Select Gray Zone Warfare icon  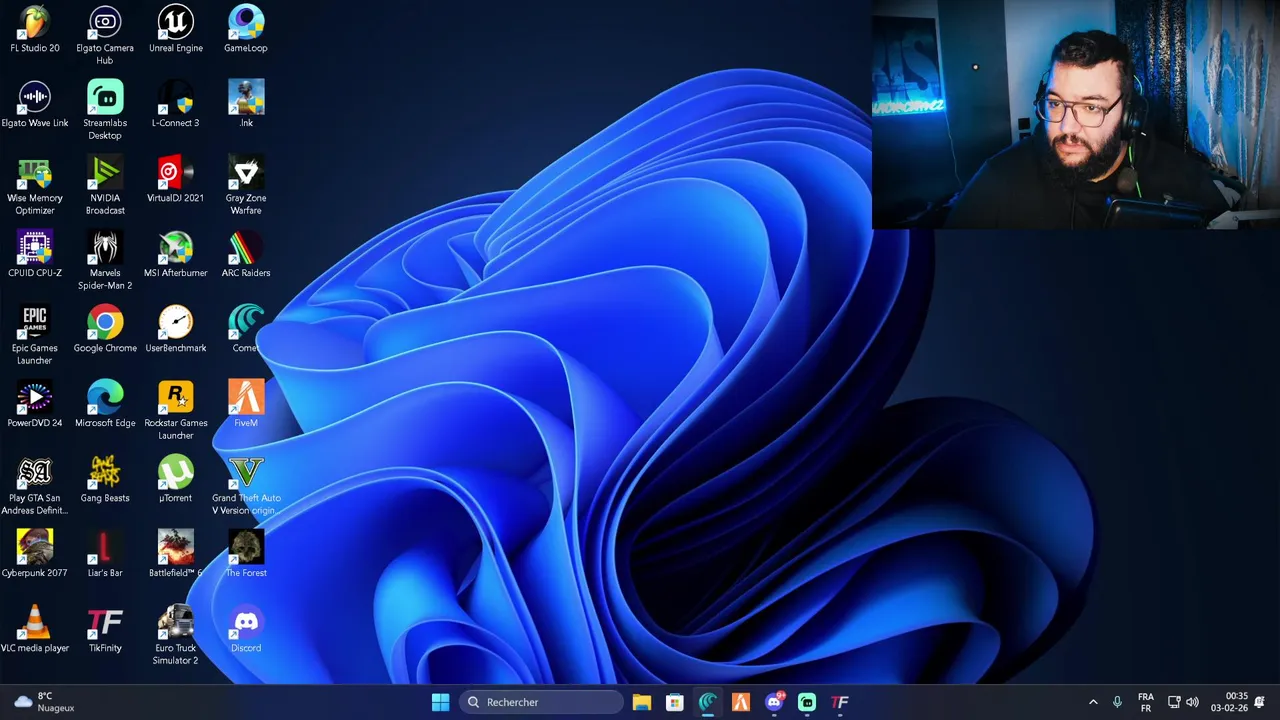(246, 185)
